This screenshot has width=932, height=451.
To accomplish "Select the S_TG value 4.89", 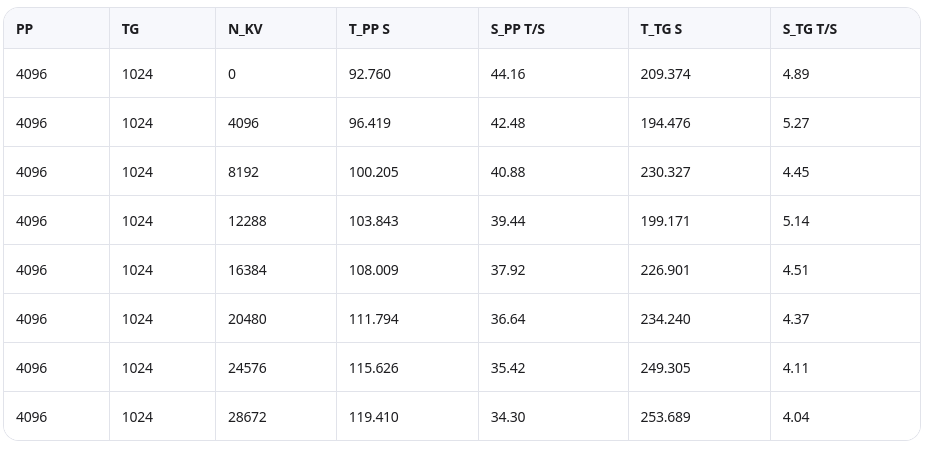I will point(796,74).
